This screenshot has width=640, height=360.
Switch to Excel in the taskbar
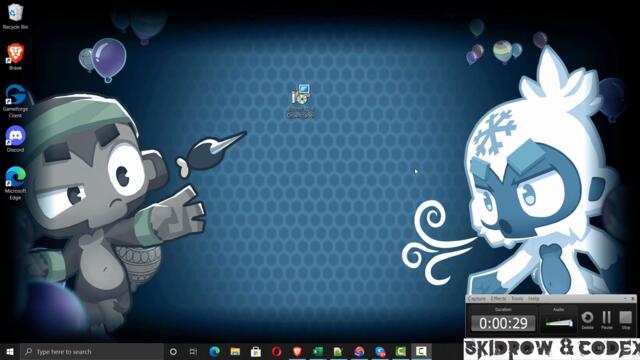pos(318,351)
